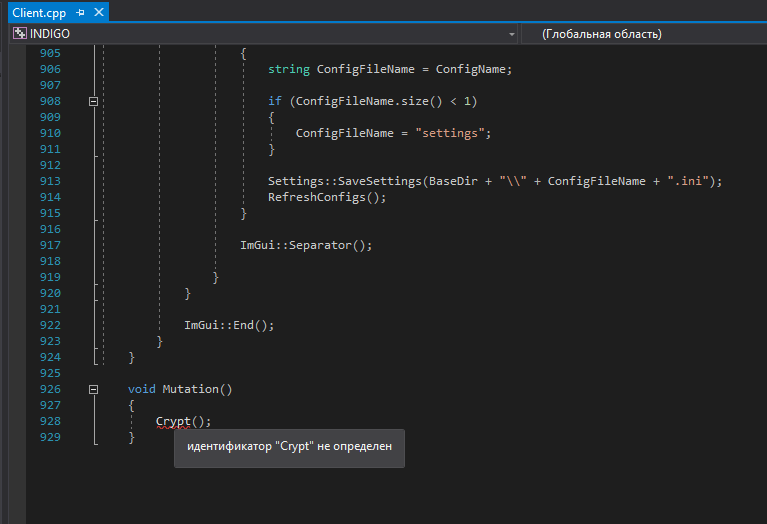Image resolution: width=767 pixels, height=524 pixels.
Task: Click the underlined Crypt identifier
Action: (172, 421)
